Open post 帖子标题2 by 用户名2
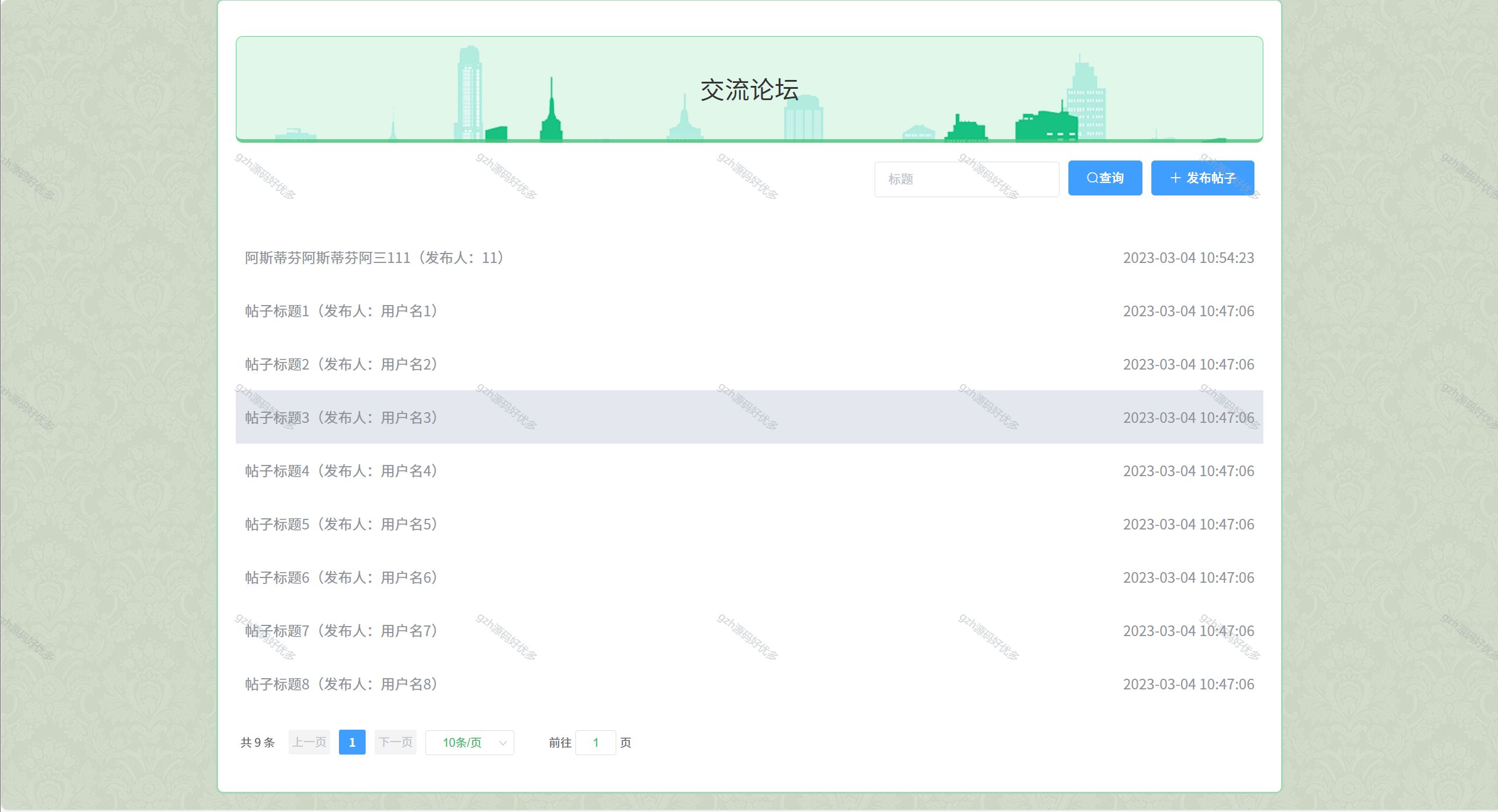 click(x=341, y=365)
